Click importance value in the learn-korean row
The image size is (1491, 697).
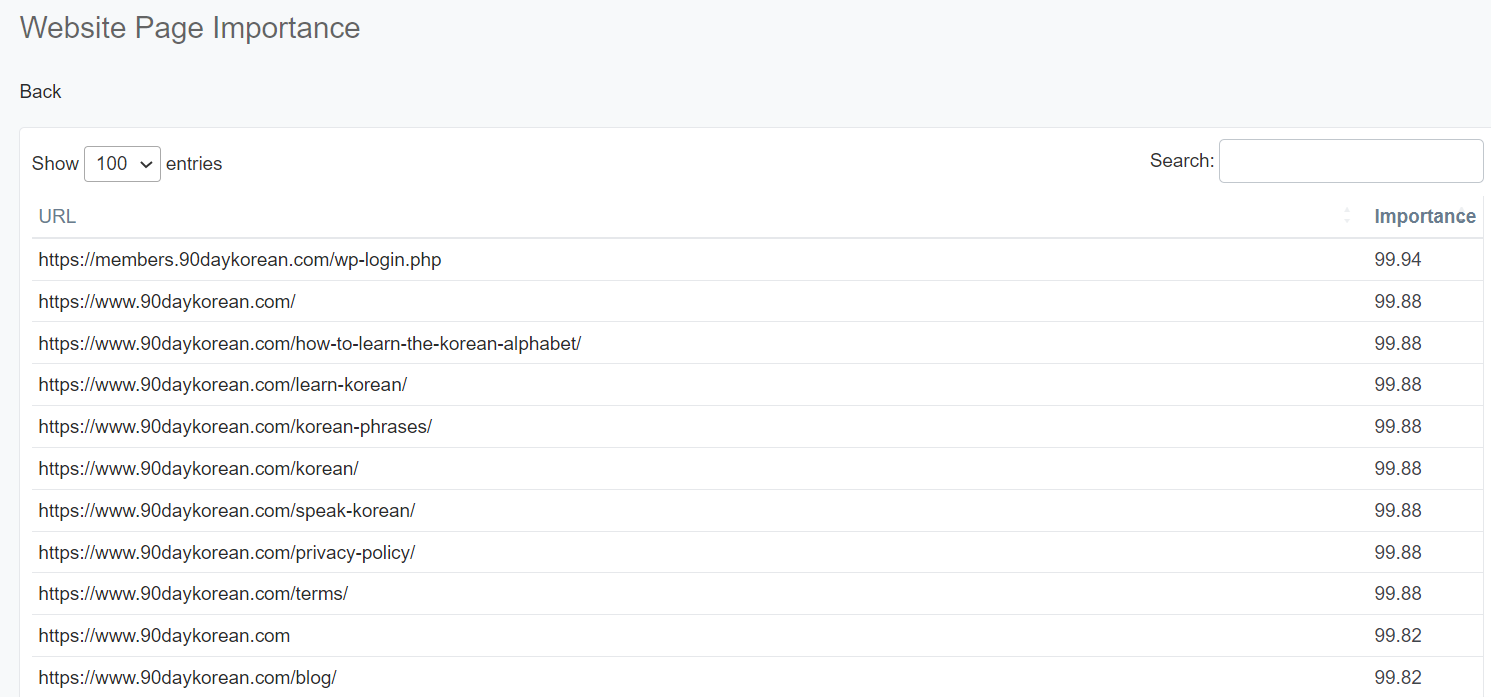coord(1397,385)
